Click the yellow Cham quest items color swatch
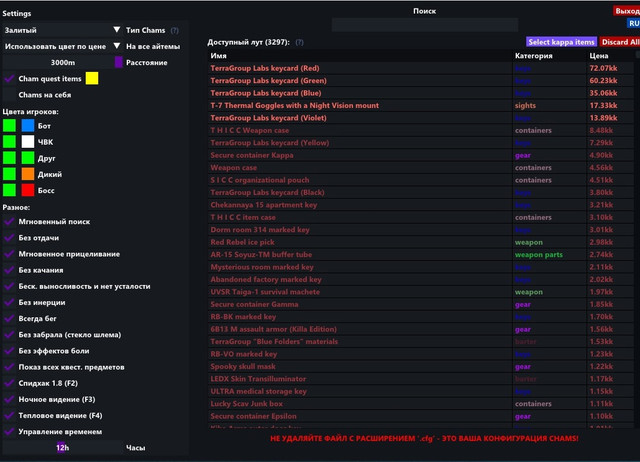The height and width of the screenshot is (462, 640). [x=92, y=78]
